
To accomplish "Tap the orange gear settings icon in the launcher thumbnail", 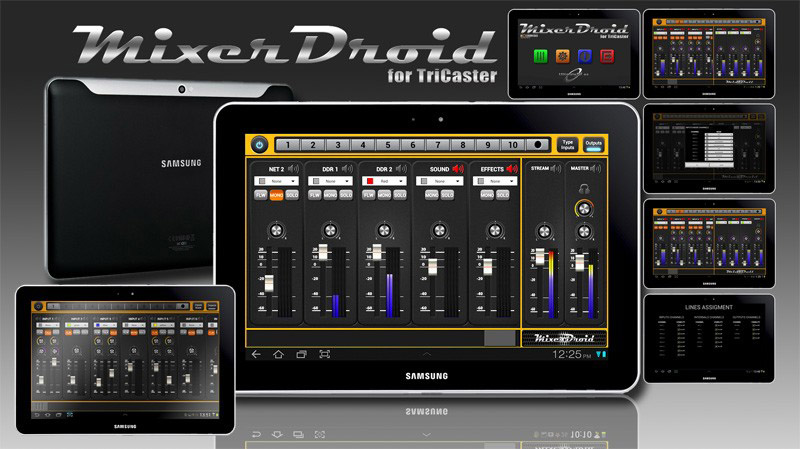I will point(562,56).
